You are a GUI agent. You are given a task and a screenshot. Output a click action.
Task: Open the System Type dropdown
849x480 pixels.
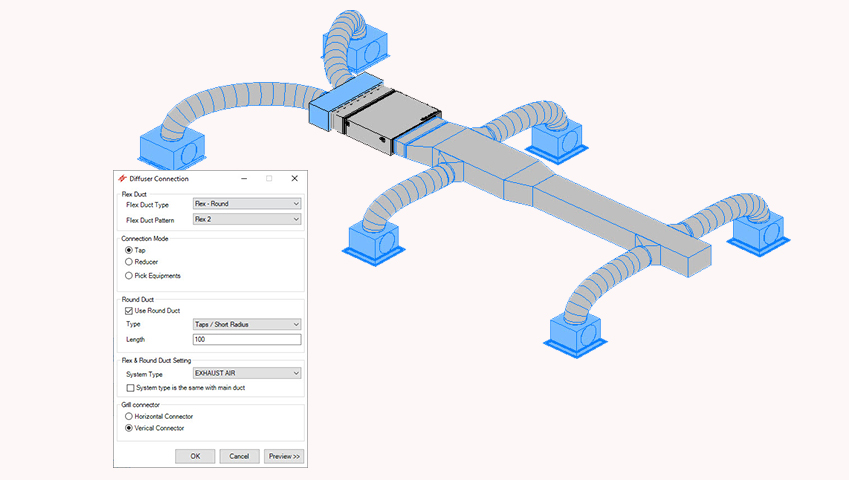[247, 373]
